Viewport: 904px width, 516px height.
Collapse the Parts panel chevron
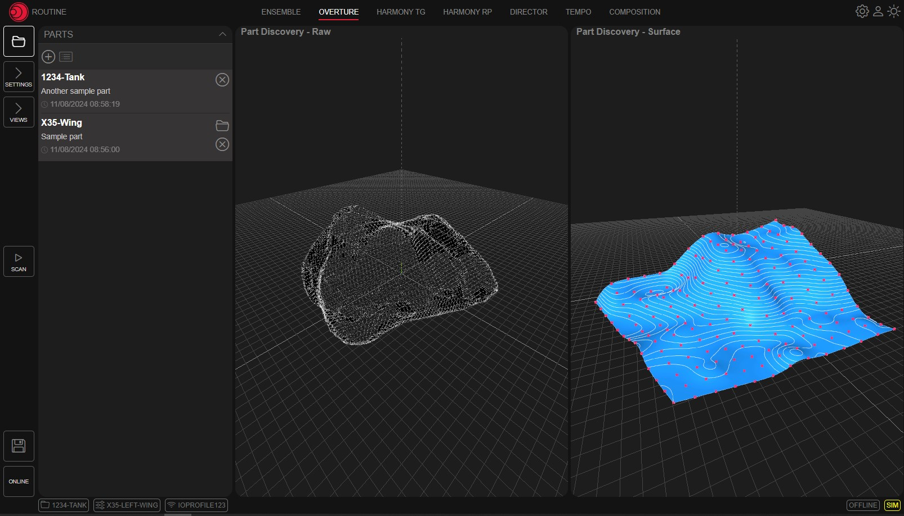(x=222, y=35)
